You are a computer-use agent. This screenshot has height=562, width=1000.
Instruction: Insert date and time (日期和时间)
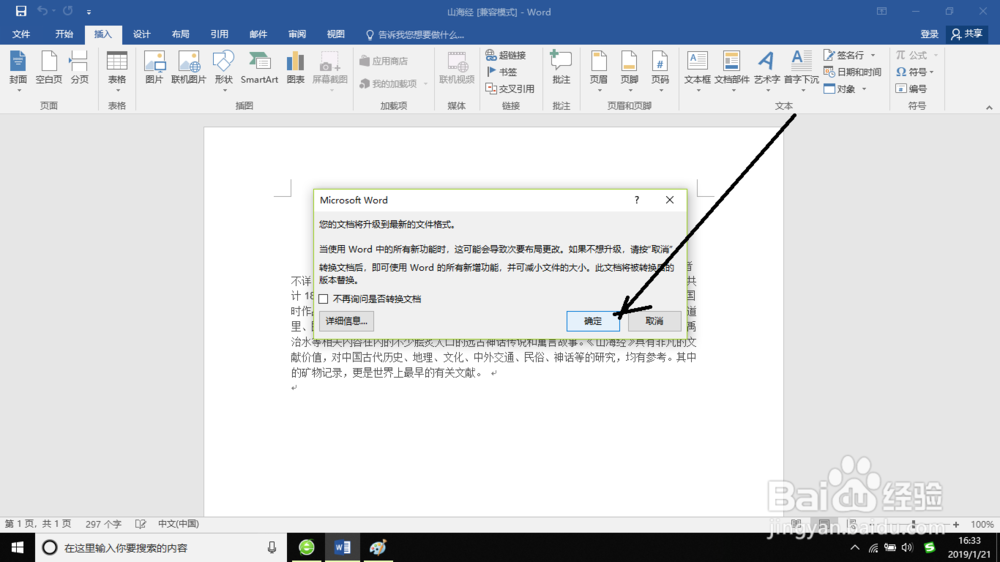click(852, 72)
